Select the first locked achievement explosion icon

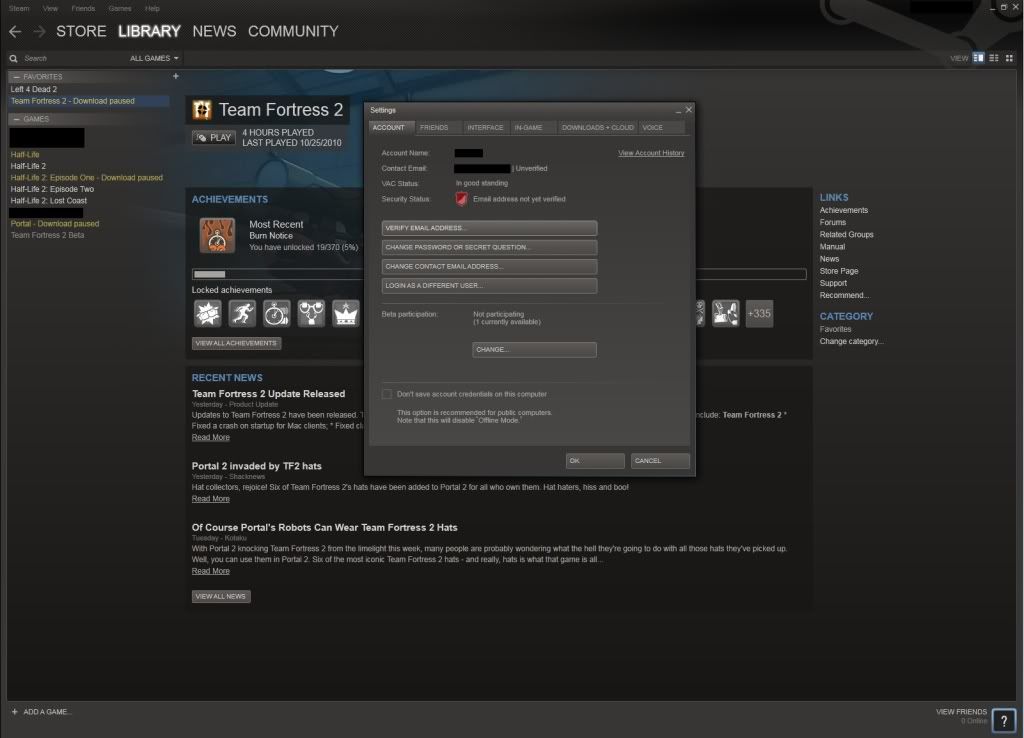208,313
